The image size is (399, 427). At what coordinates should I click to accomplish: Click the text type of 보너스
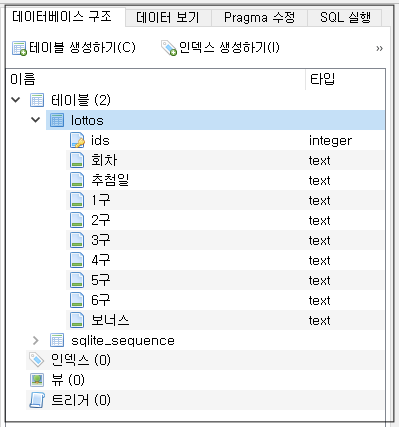(319, 321)
